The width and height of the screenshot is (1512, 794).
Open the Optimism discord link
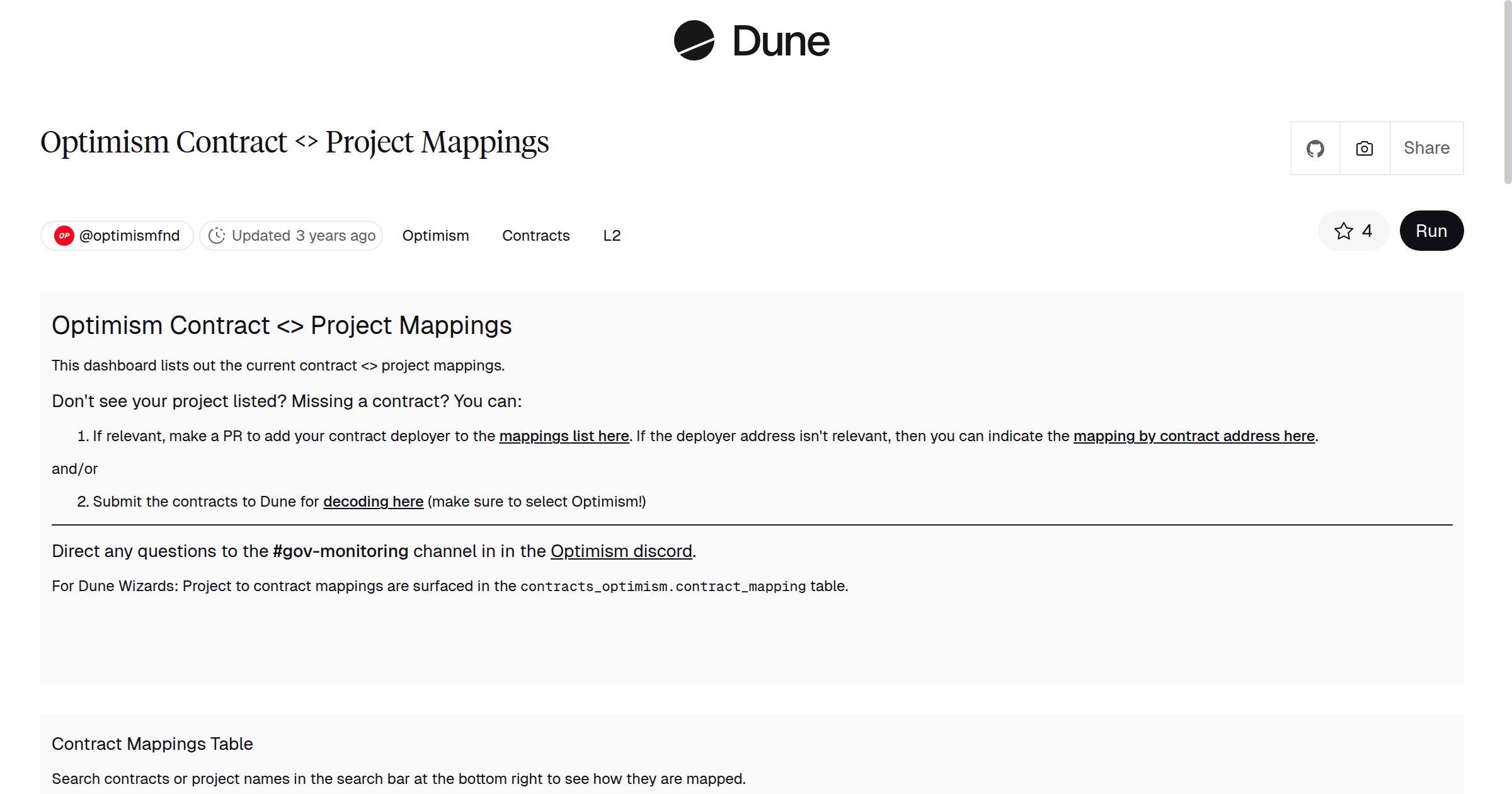(x=620, y=551)
